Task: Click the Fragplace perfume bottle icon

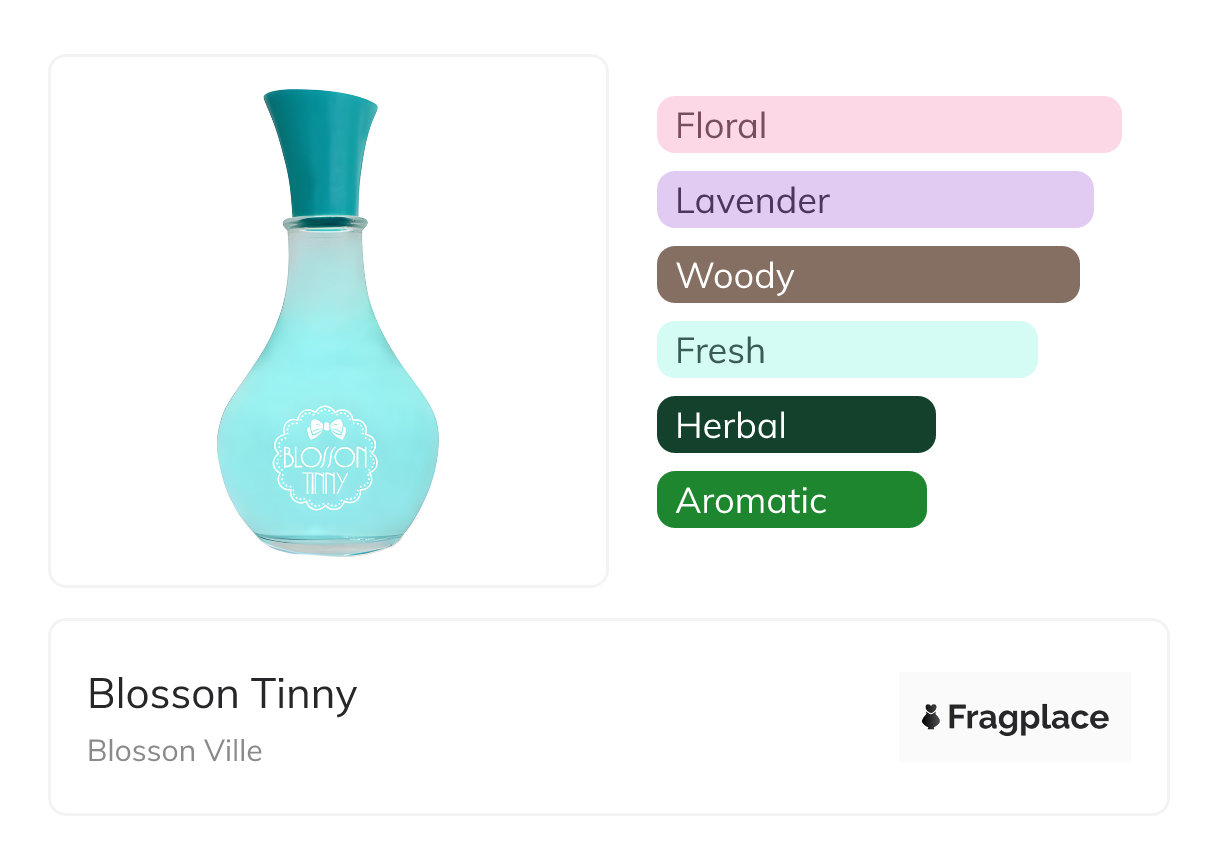Action: 931,717
